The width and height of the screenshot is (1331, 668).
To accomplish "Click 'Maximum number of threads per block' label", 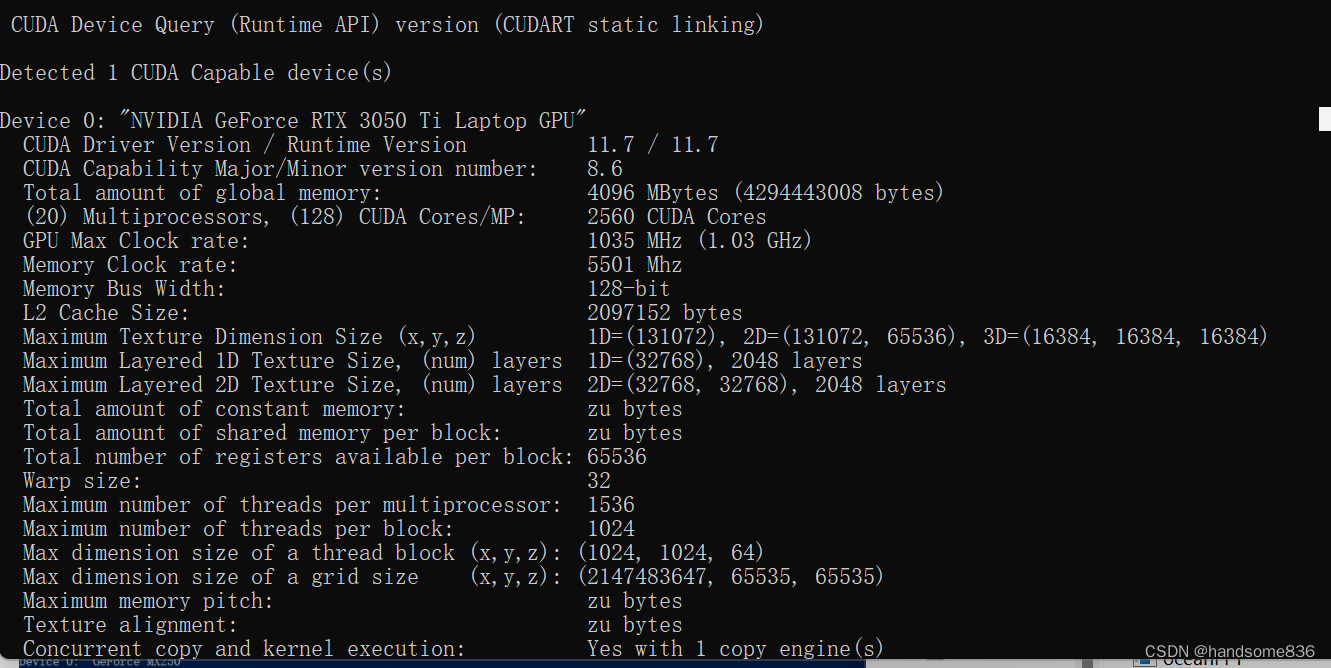I will click(238, 529).
